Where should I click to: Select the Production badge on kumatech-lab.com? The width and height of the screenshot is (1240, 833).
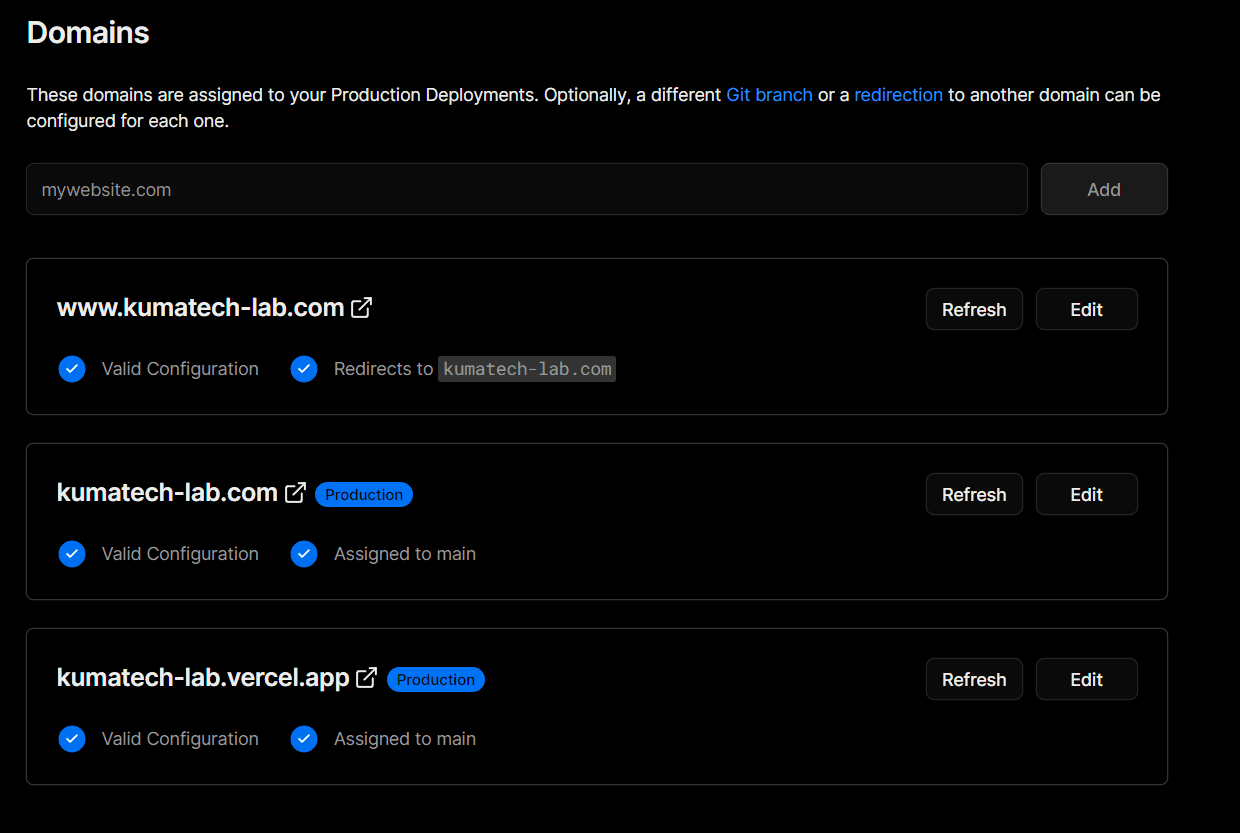point(363,494)
